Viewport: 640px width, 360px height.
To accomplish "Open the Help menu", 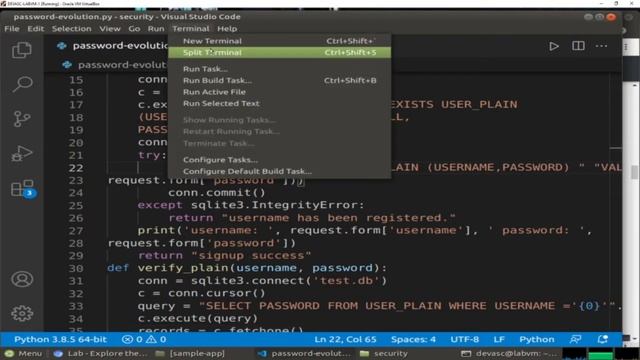I will pyautogui.click(x=227, y=29).
